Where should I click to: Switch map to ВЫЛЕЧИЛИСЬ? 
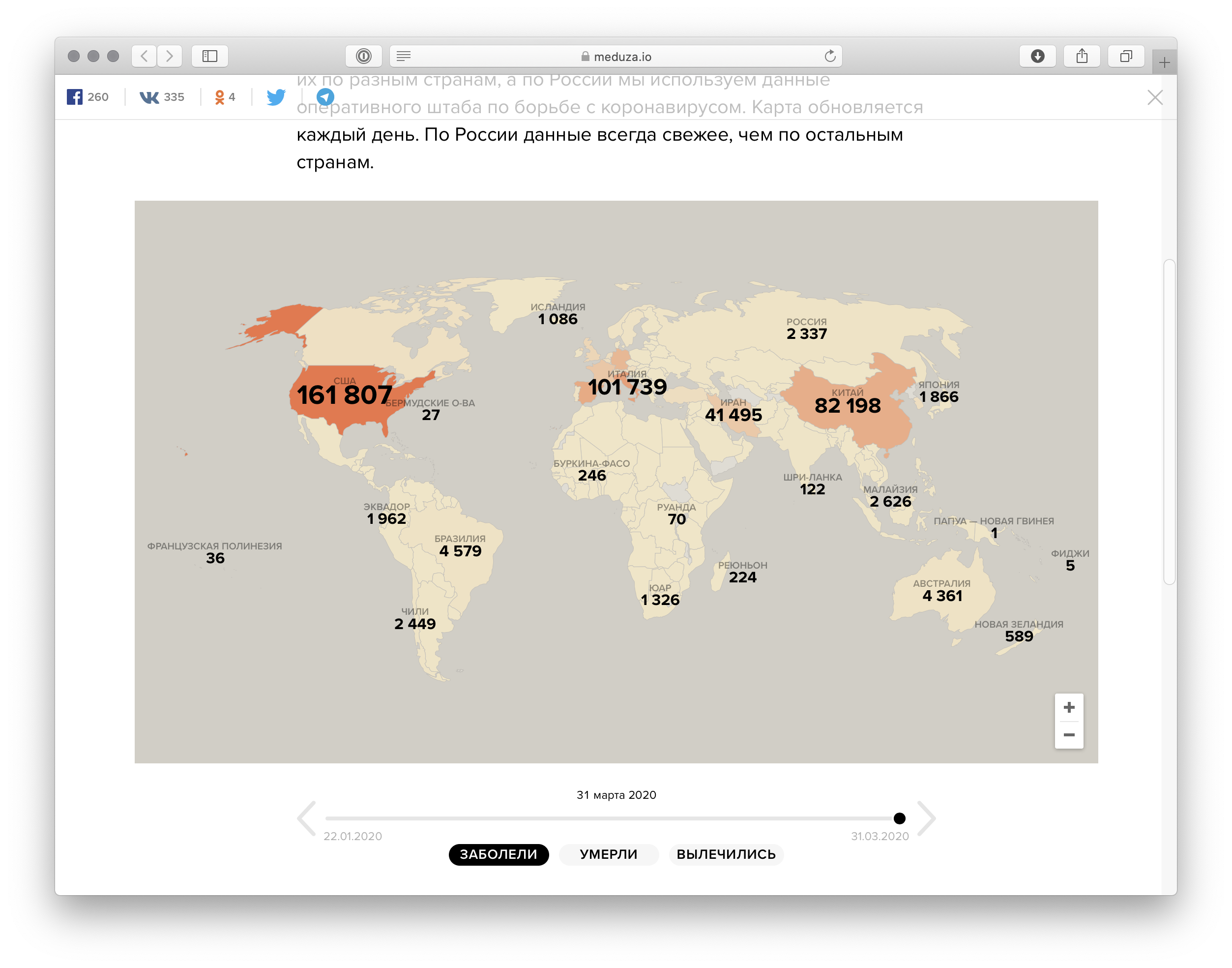tap(726, 854)
